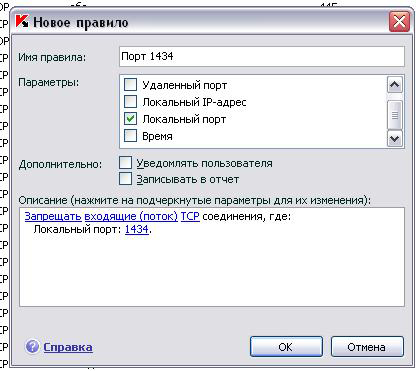Screen dimensions: 420x371
Task: Click the parameters list scroll down arrow
Action: pos(395,138)
